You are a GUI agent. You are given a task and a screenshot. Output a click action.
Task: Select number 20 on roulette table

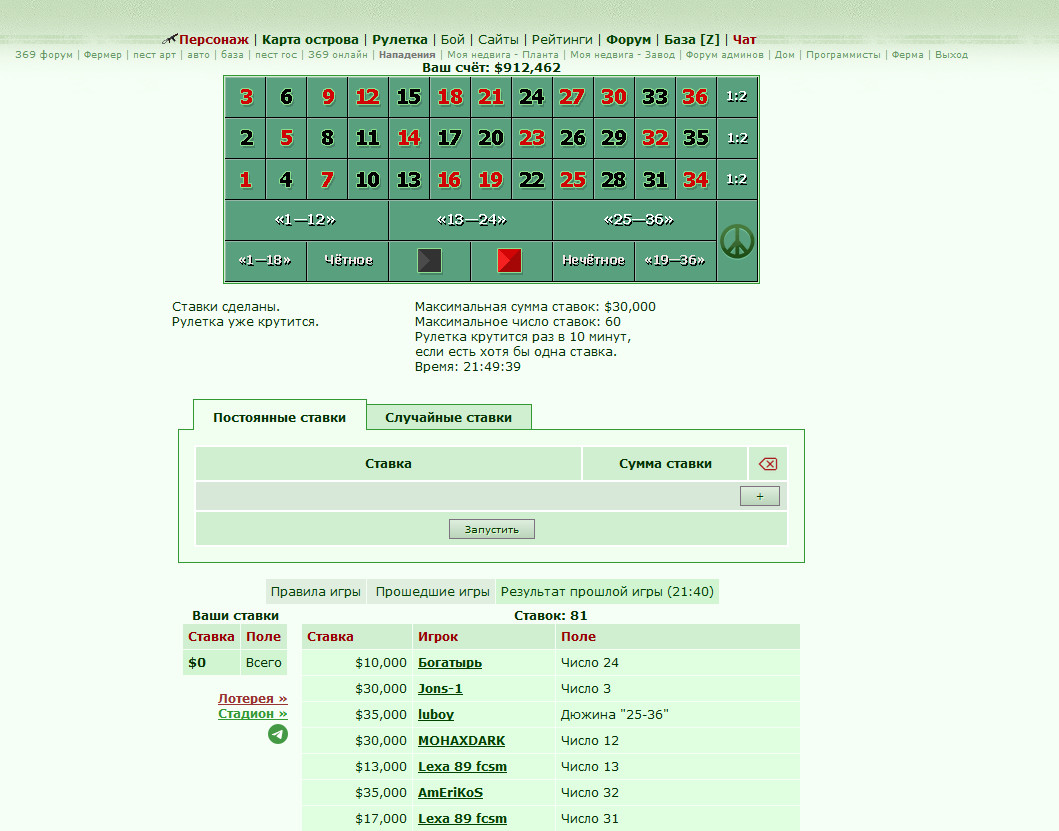point(491,138)
